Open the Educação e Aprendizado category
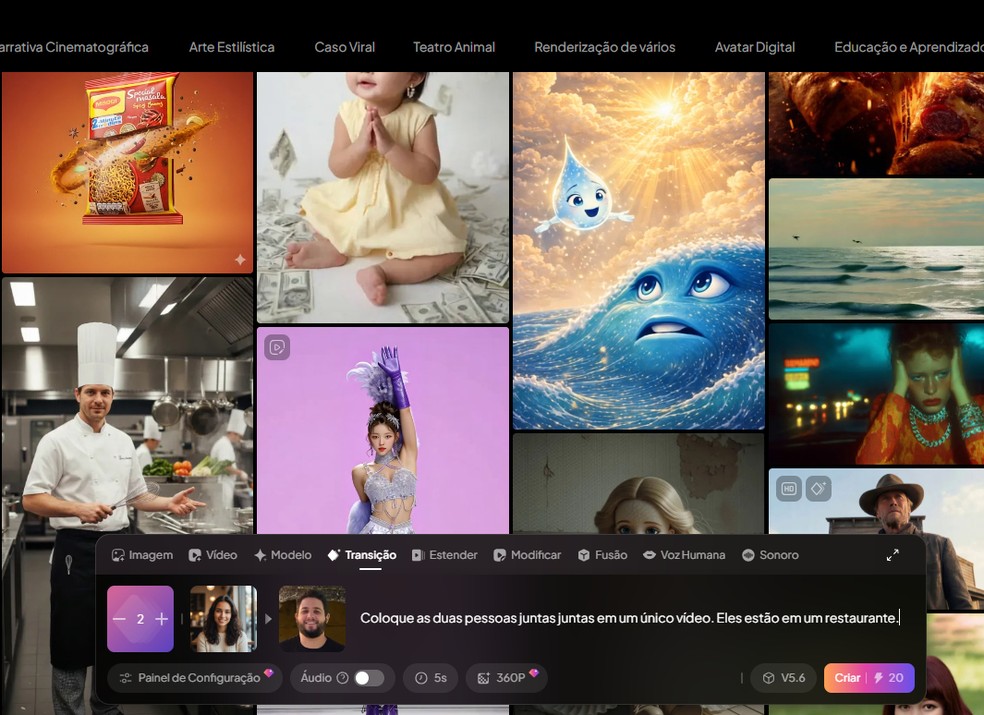Screen dimensions: 984x715 coord(909,47)
